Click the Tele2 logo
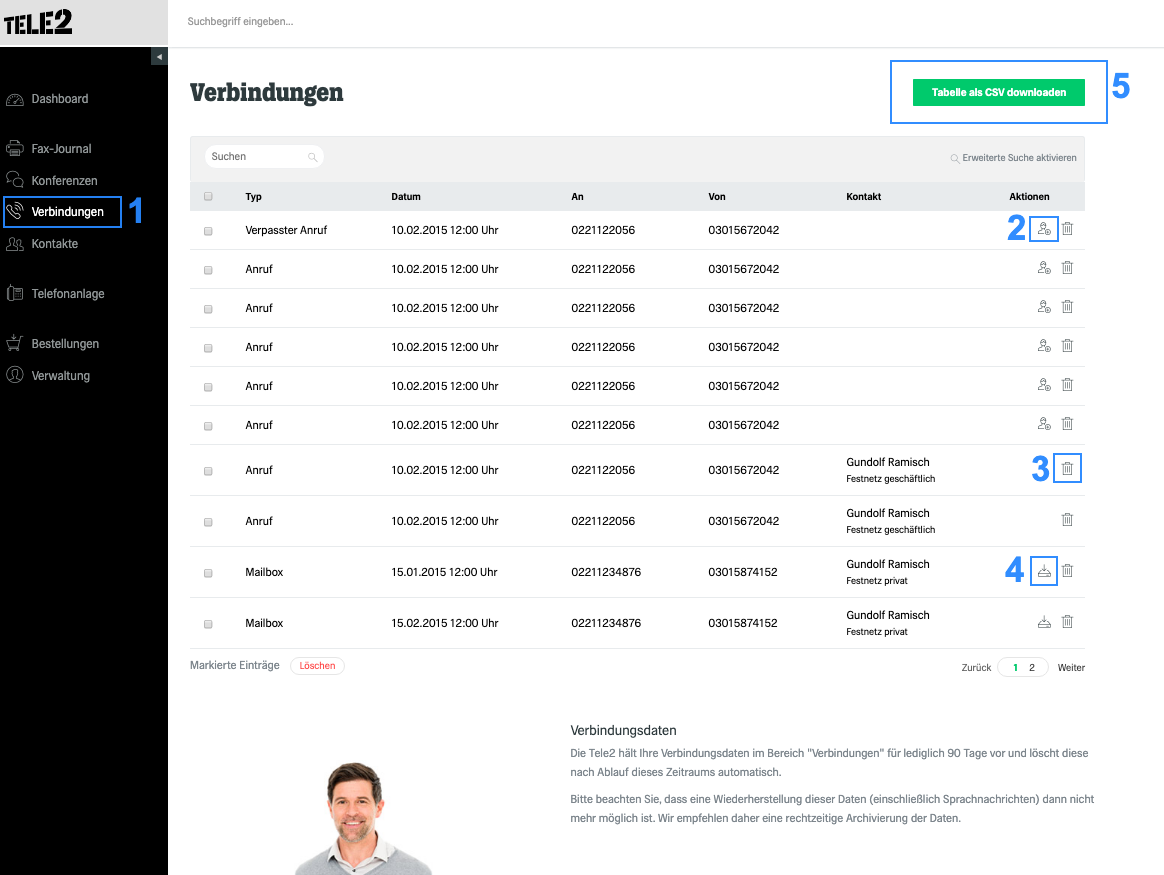 (38, 22)
